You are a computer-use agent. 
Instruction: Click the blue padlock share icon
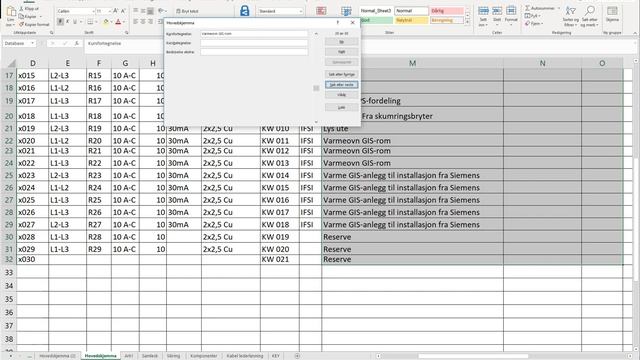245,11
